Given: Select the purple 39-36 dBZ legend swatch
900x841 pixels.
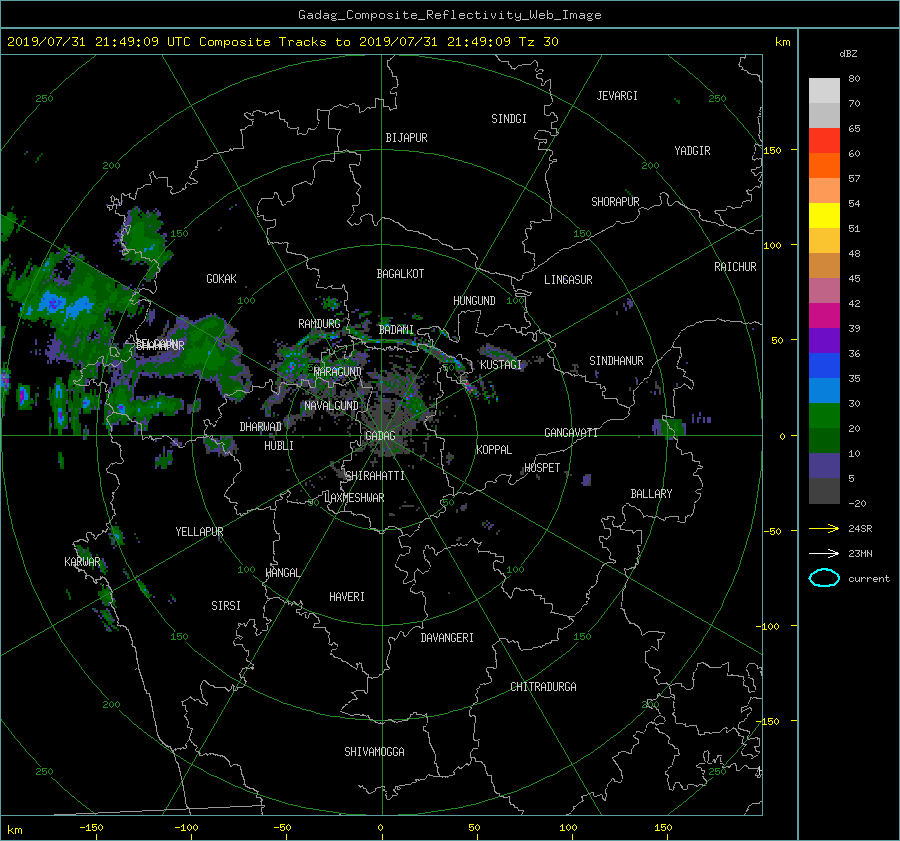Looking at the screenshot, I should click(824, 340).
